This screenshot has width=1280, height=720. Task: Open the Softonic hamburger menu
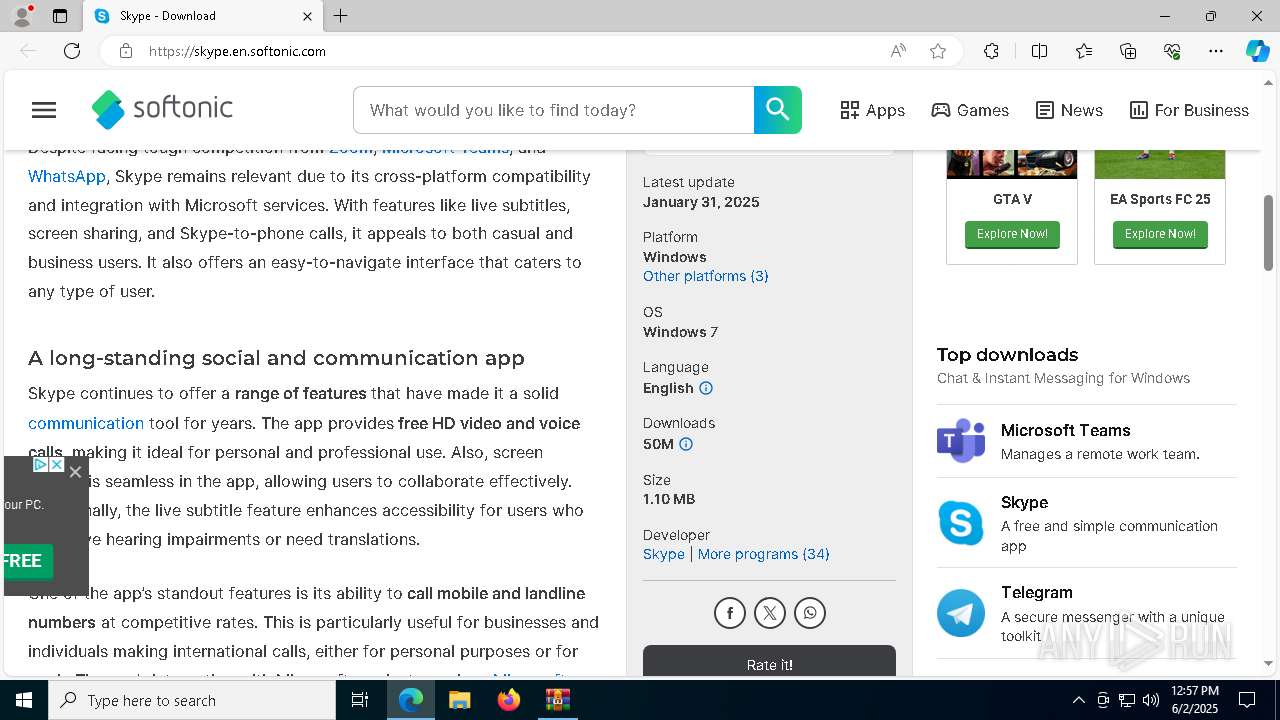tap(44, 110)
